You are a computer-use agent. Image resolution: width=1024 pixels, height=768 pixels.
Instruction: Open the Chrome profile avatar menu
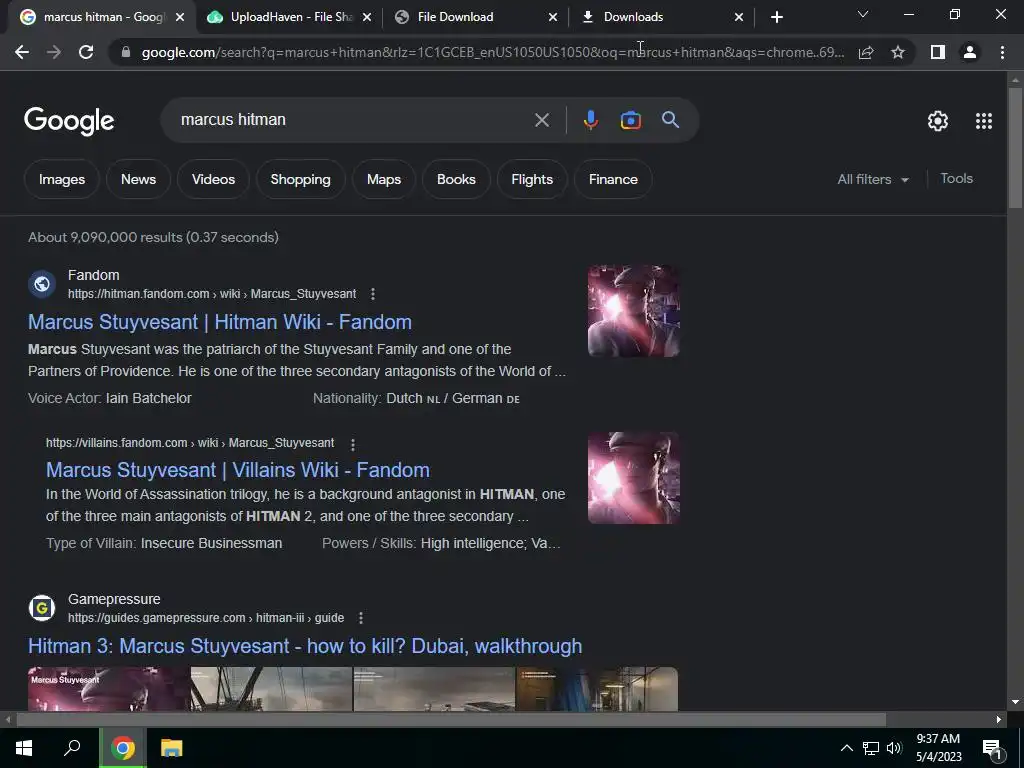click(x=970, y=52)
